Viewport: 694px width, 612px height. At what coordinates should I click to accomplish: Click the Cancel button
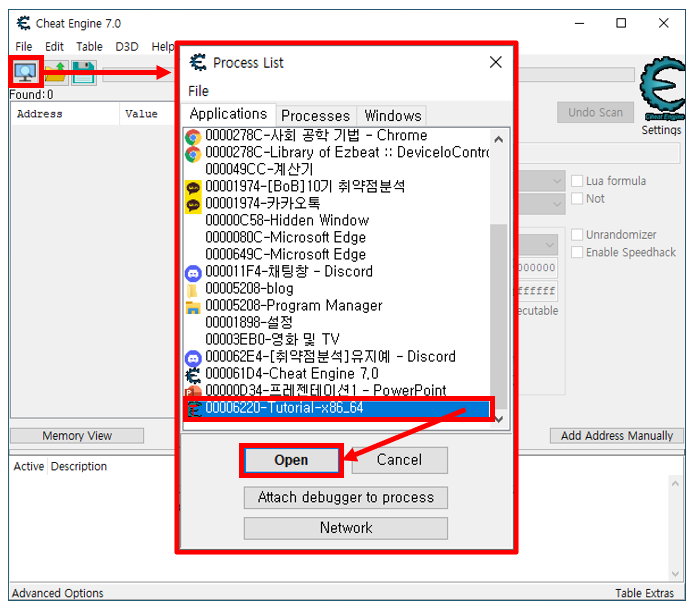tap(399, 460)
